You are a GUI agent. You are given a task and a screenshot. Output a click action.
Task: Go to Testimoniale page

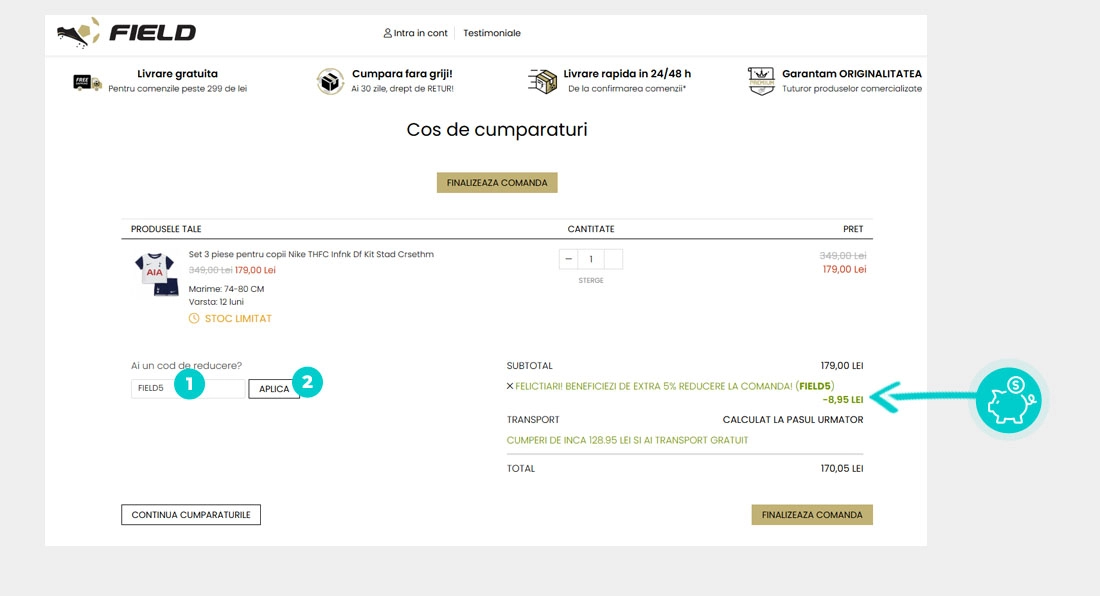pos(492,33)
